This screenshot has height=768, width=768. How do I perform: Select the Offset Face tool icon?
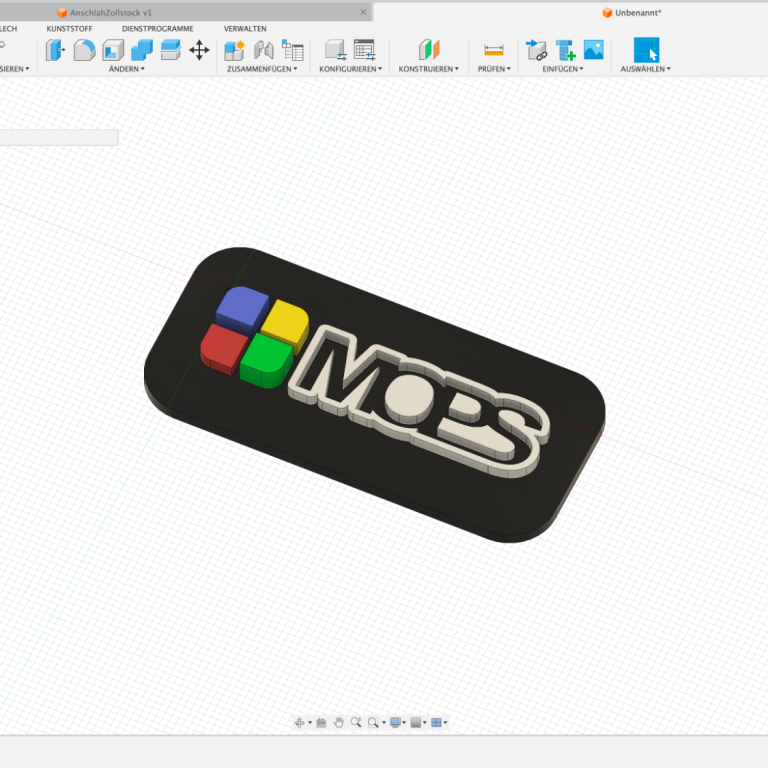tap(170, 50)
